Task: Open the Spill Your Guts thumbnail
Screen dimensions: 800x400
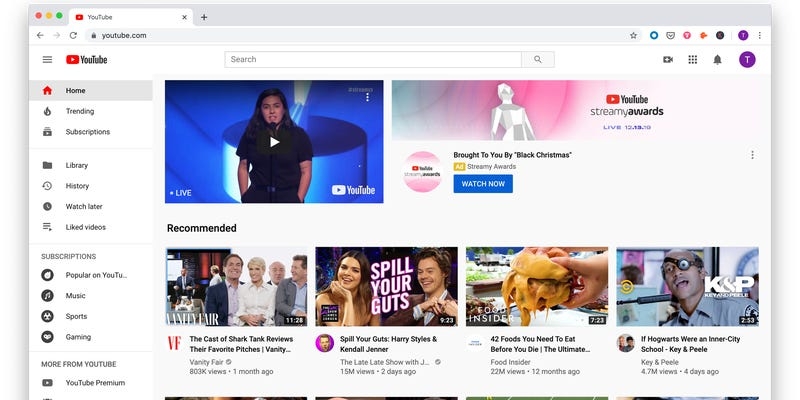Action: (386, 287)
